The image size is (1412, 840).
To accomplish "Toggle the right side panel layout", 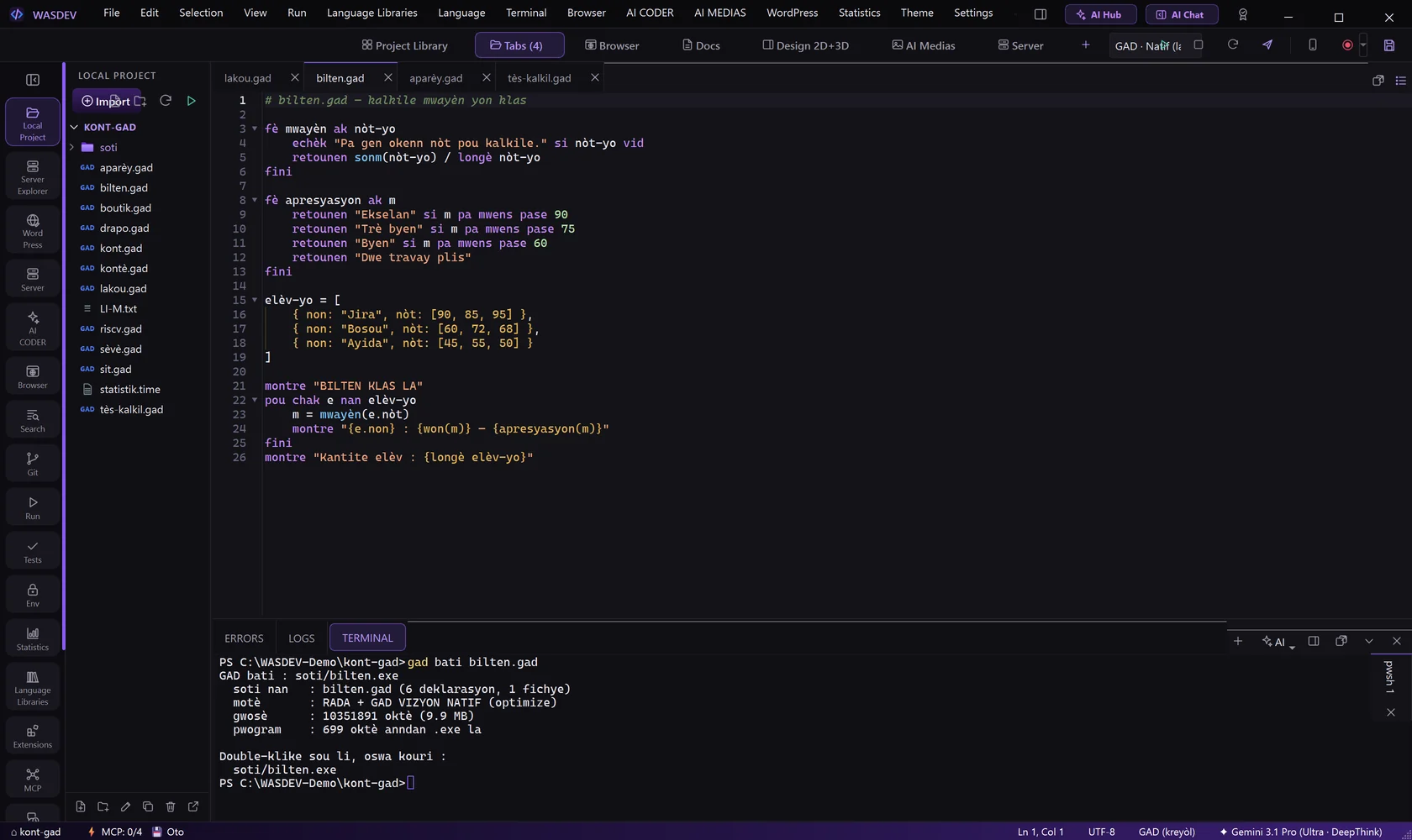I will [1040, 14].
